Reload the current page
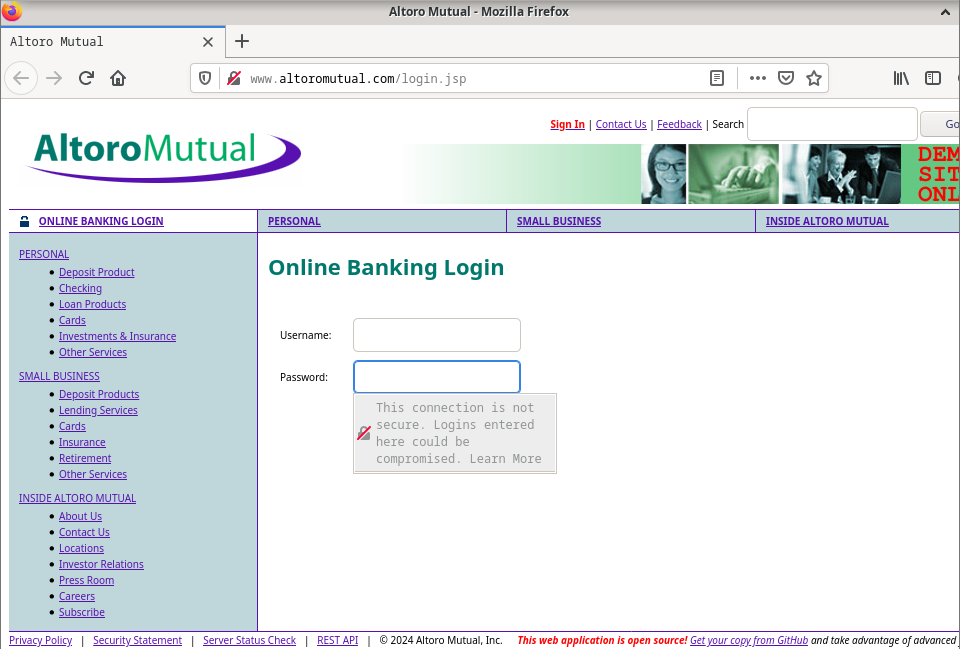This screenshot has height=649, width=960. pos(86,78)
